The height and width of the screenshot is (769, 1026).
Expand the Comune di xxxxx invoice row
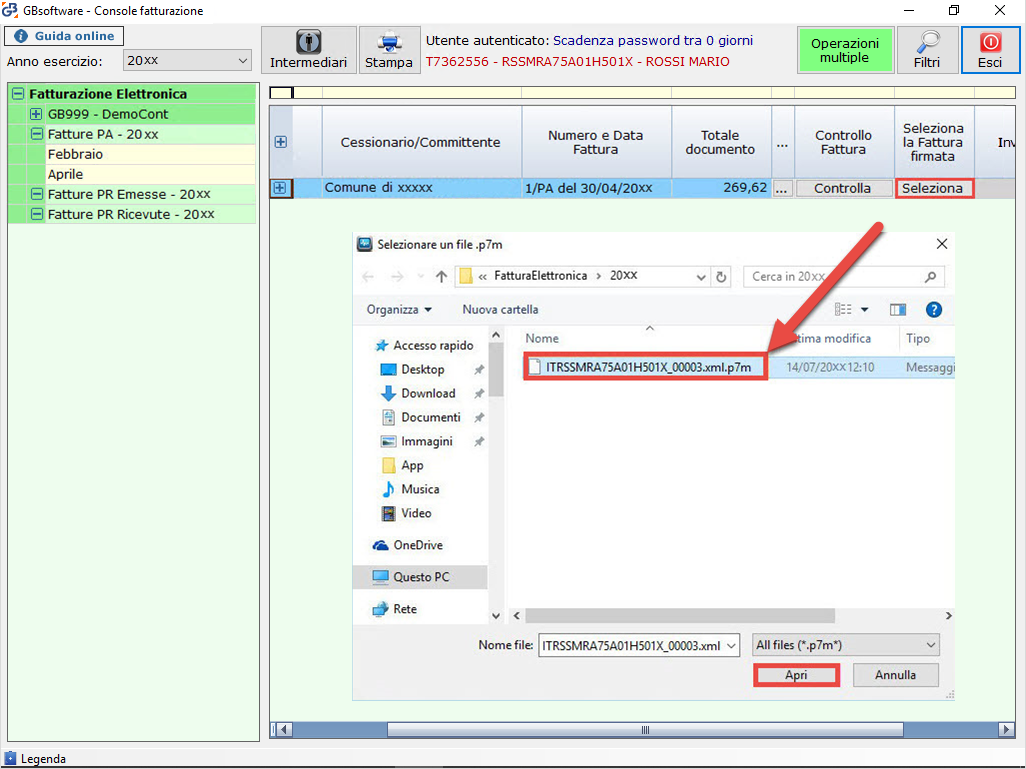[x=280, y=188]
